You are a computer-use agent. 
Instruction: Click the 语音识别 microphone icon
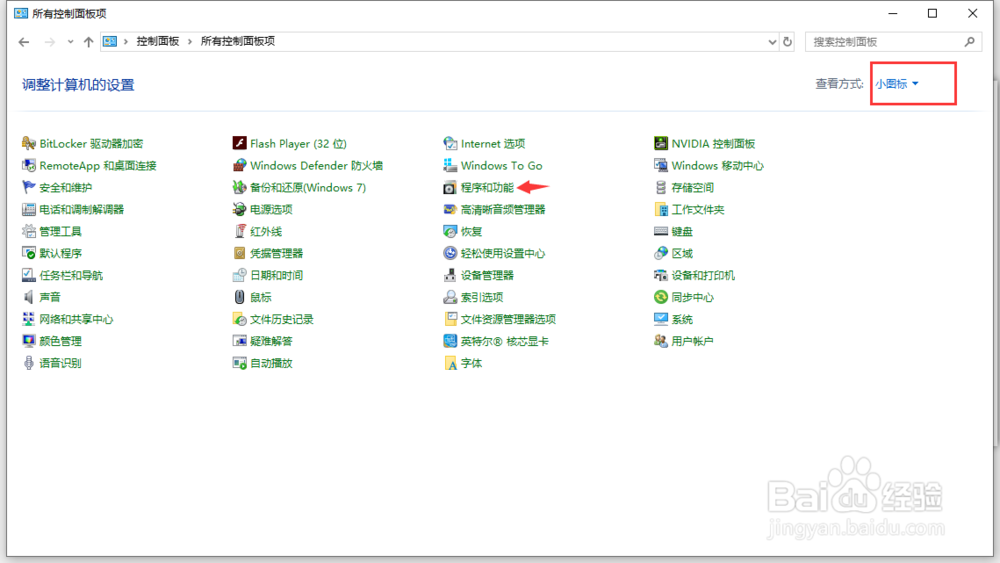[29, 363]
